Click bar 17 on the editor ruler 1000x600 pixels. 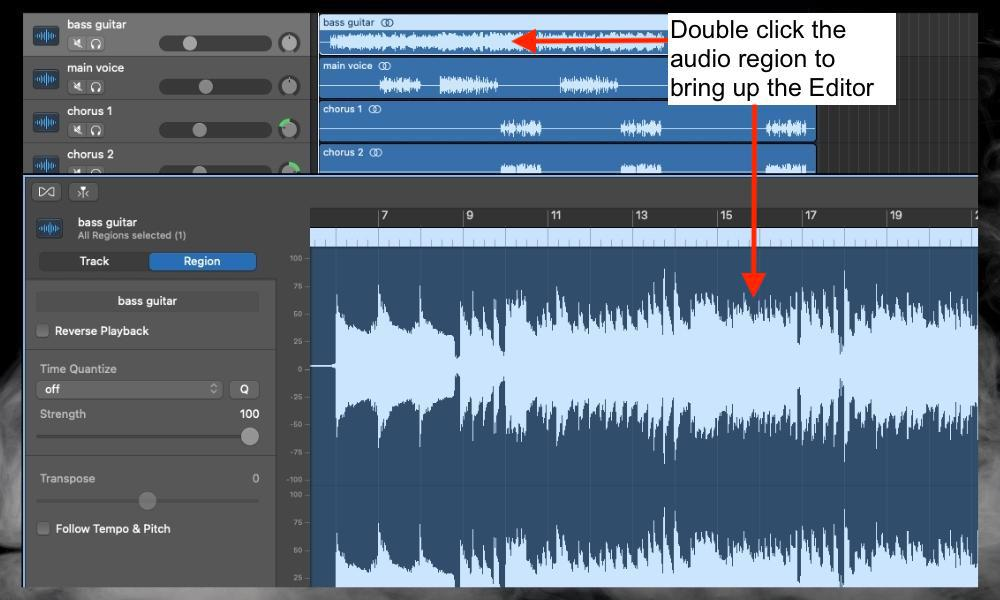[811, 216]
